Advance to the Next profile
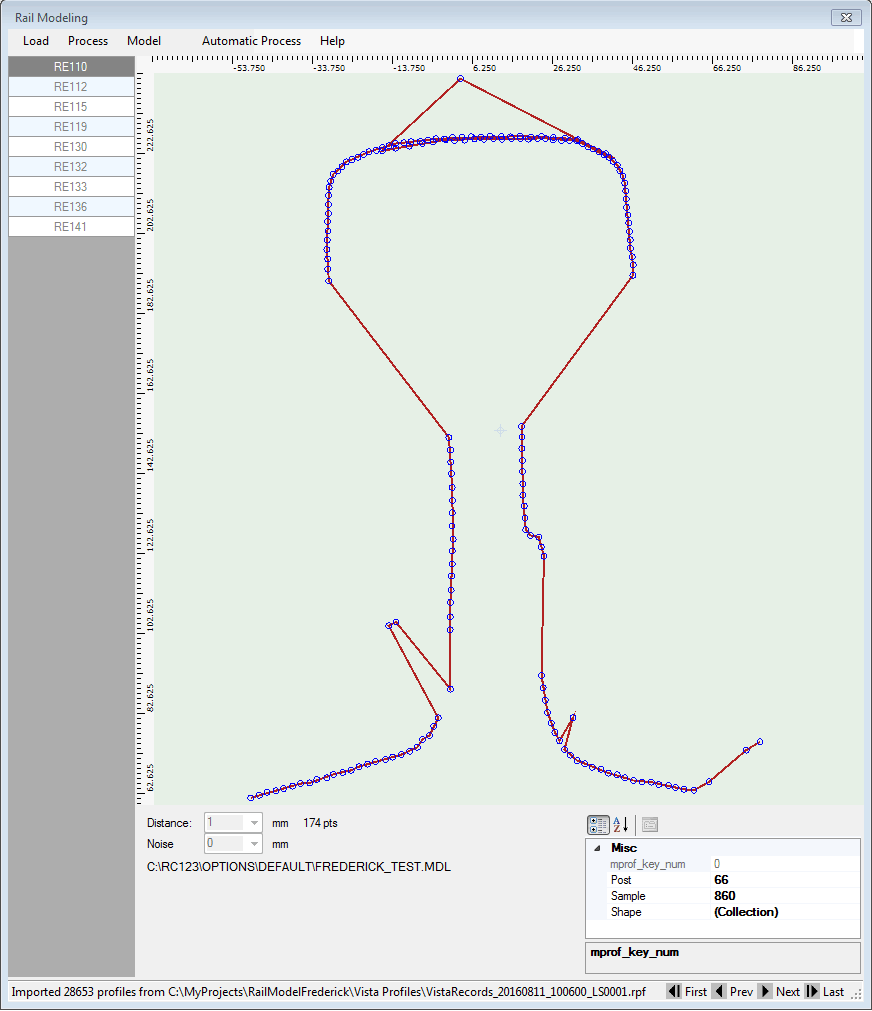 pos(779,992)
